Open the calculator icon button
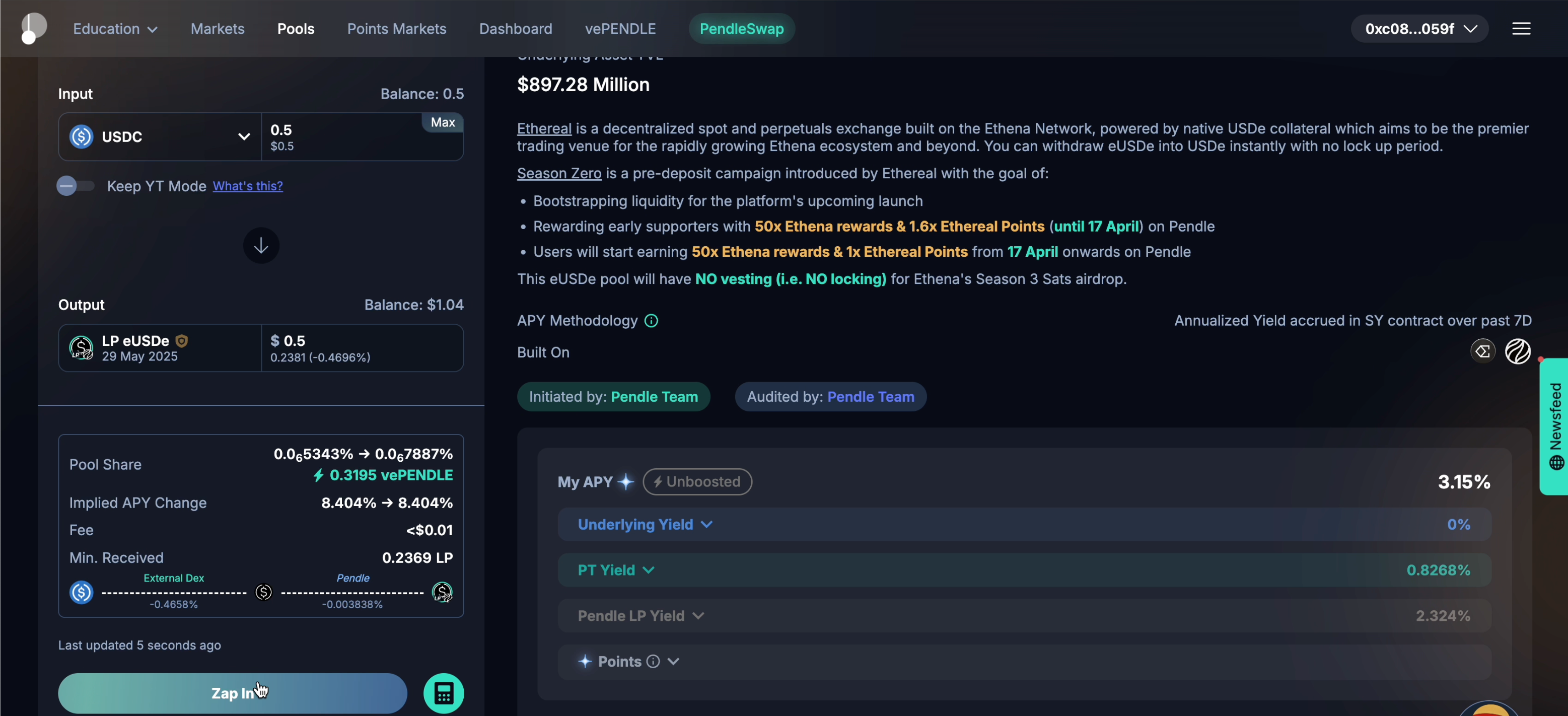The width and height of the screenshot is (1568, 716). (x=443, y=693)
